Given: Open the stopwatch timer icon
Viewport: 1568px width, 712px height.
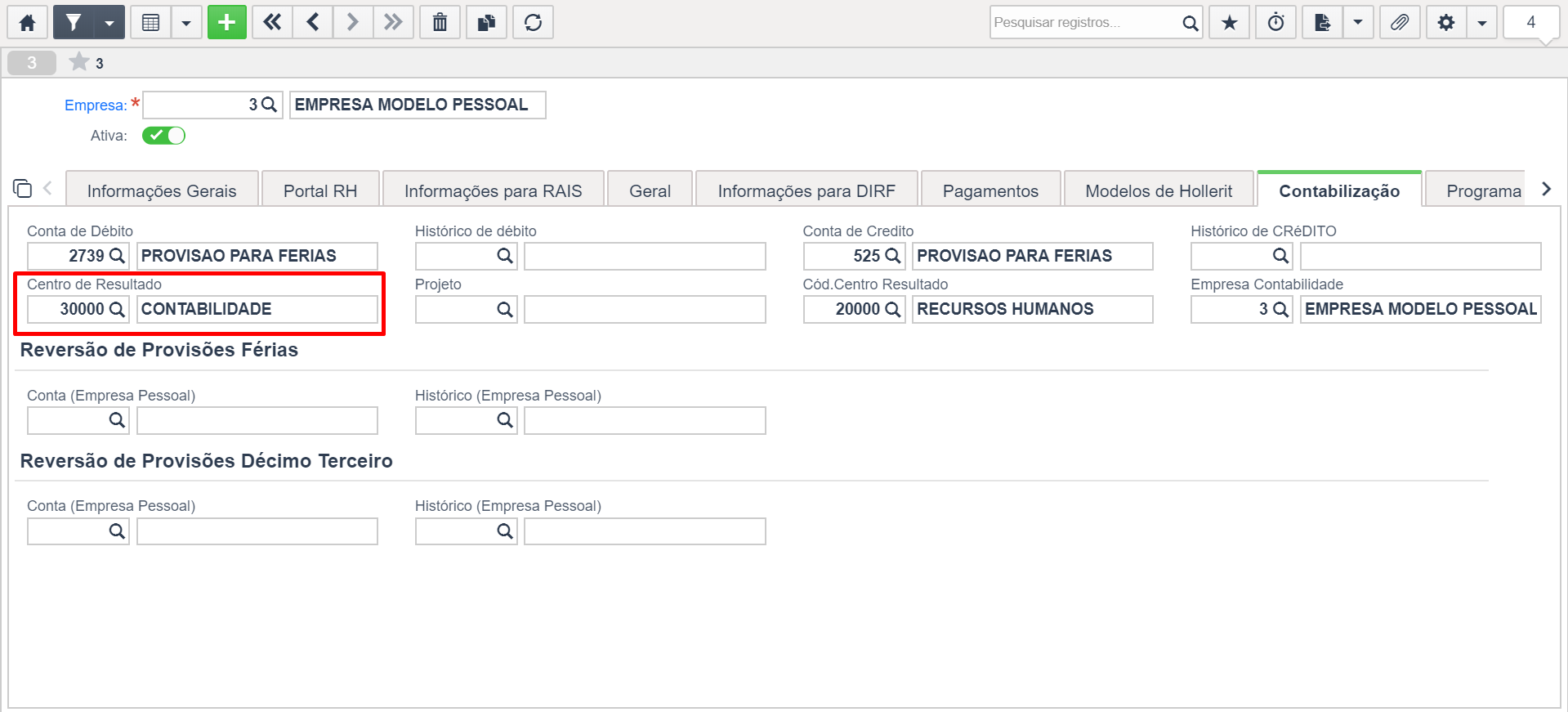Looking at the screenshot, I should (x=1276, y=22).
